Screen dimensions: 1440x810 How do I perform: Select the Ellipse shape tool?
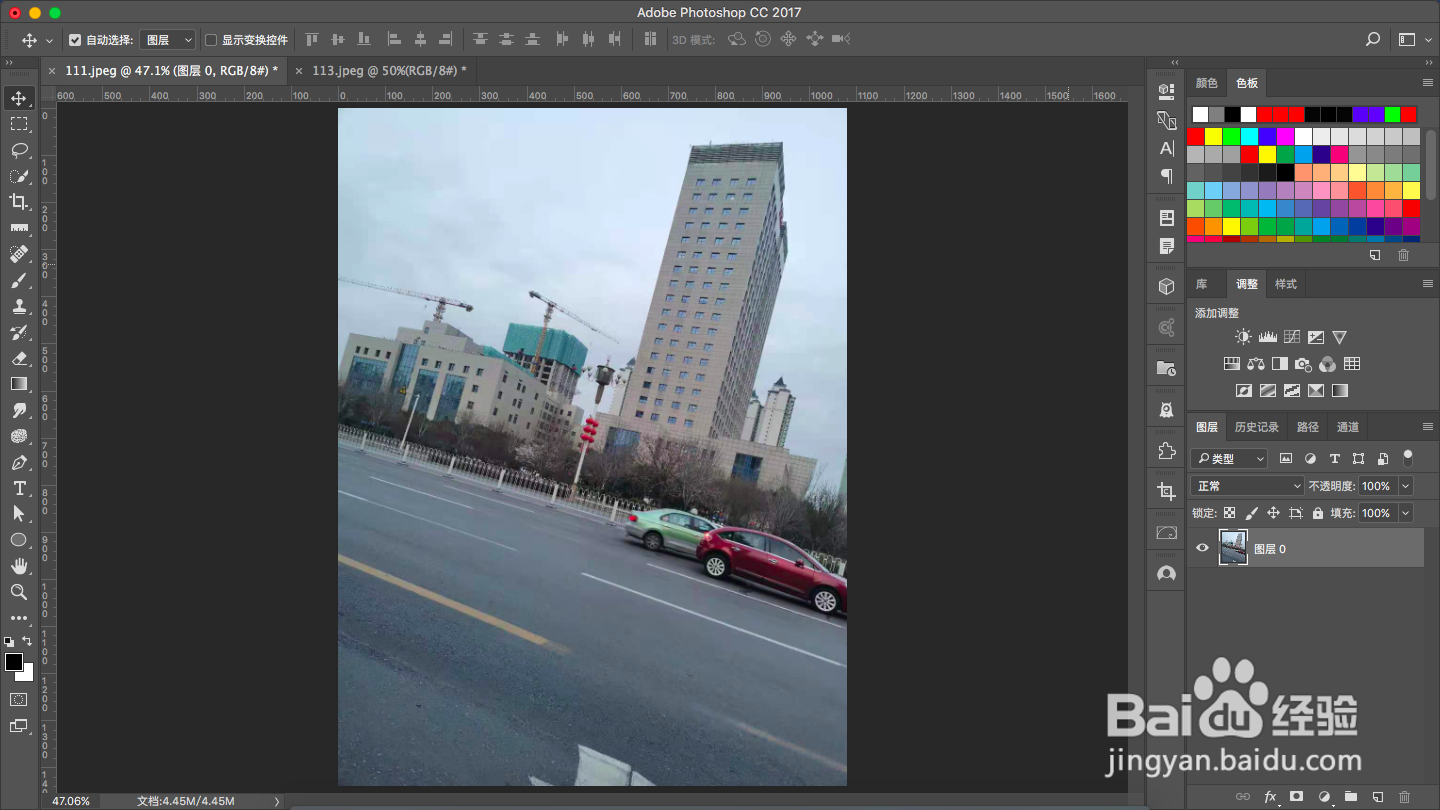click(19, 540)
